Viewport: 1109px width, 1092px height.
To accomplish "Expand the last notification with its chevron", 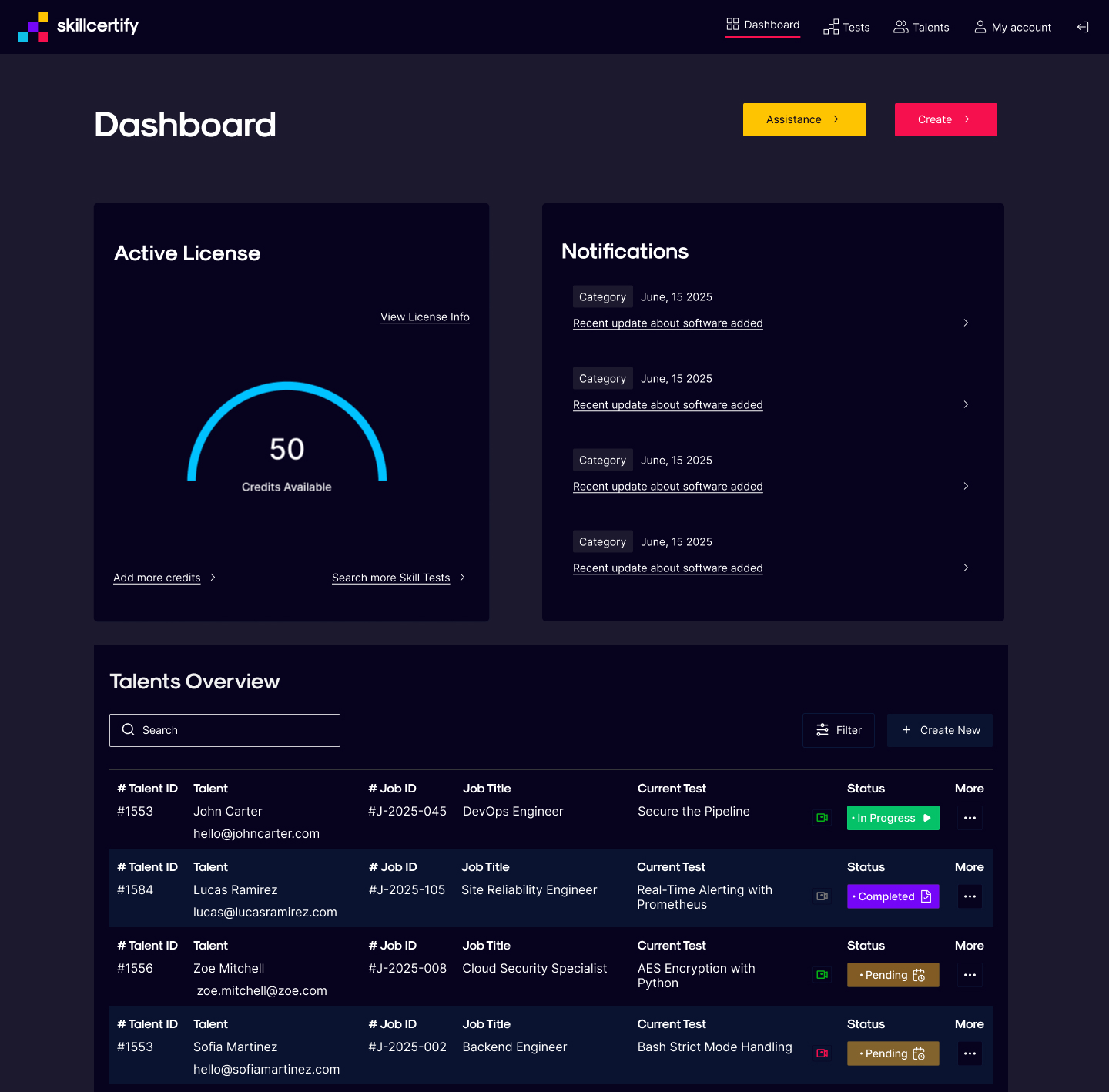I will pos(966,568).
